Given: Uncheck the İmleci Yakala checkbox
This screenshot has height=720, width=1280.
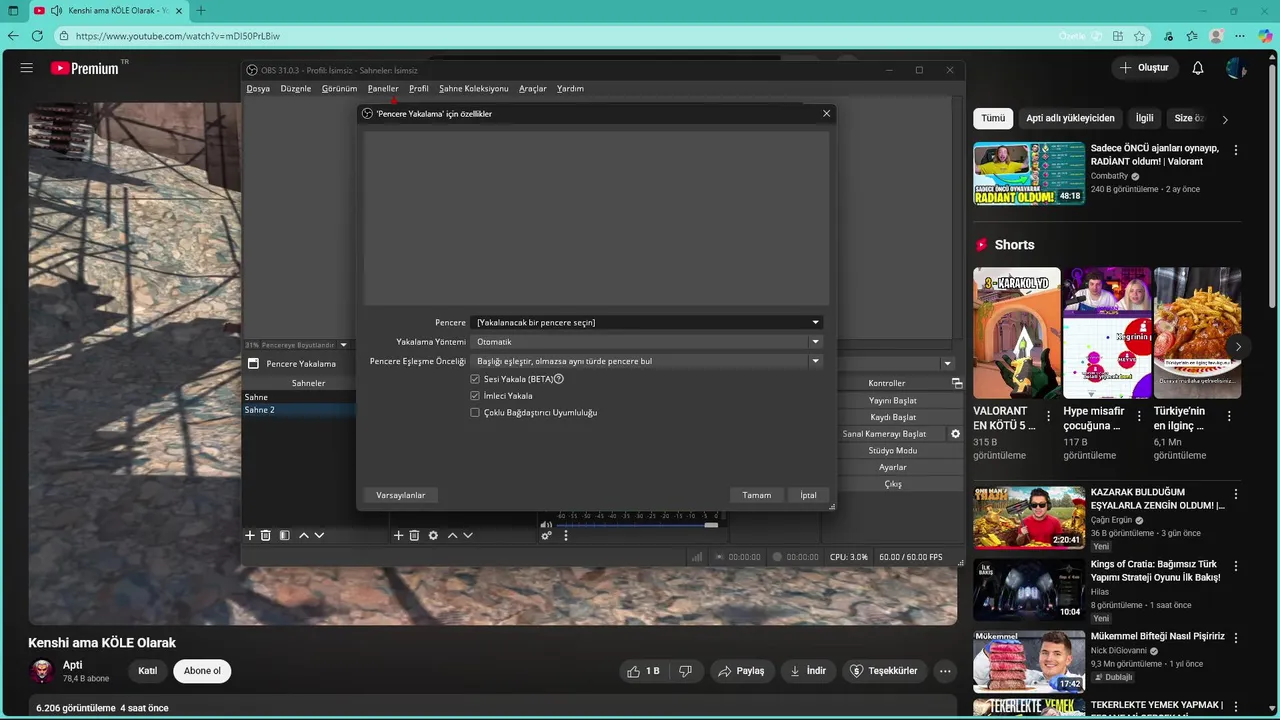Looking at the screenshot, I should click(x=475, y=396).
